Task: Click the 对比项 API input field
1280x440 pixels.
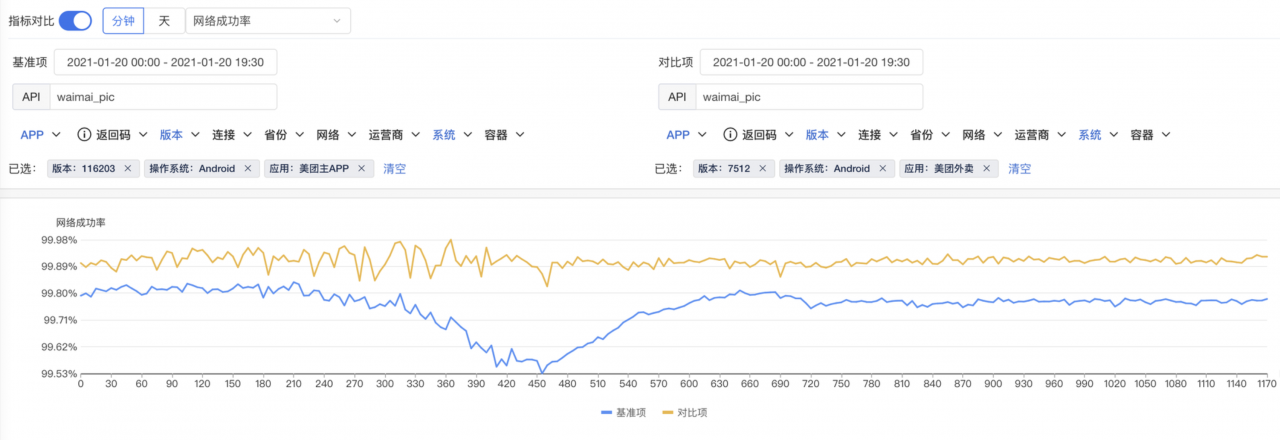Action: click(808, 97)
